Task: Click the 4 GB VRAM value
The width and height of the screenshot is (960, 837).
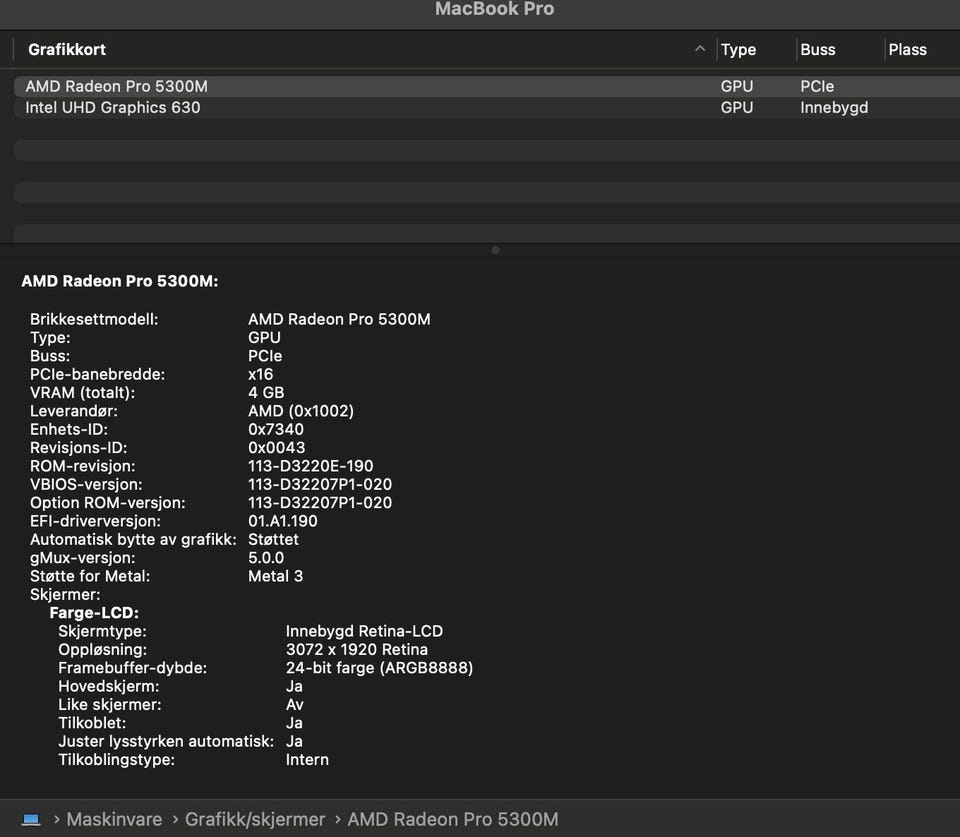Action: [266, 393]
